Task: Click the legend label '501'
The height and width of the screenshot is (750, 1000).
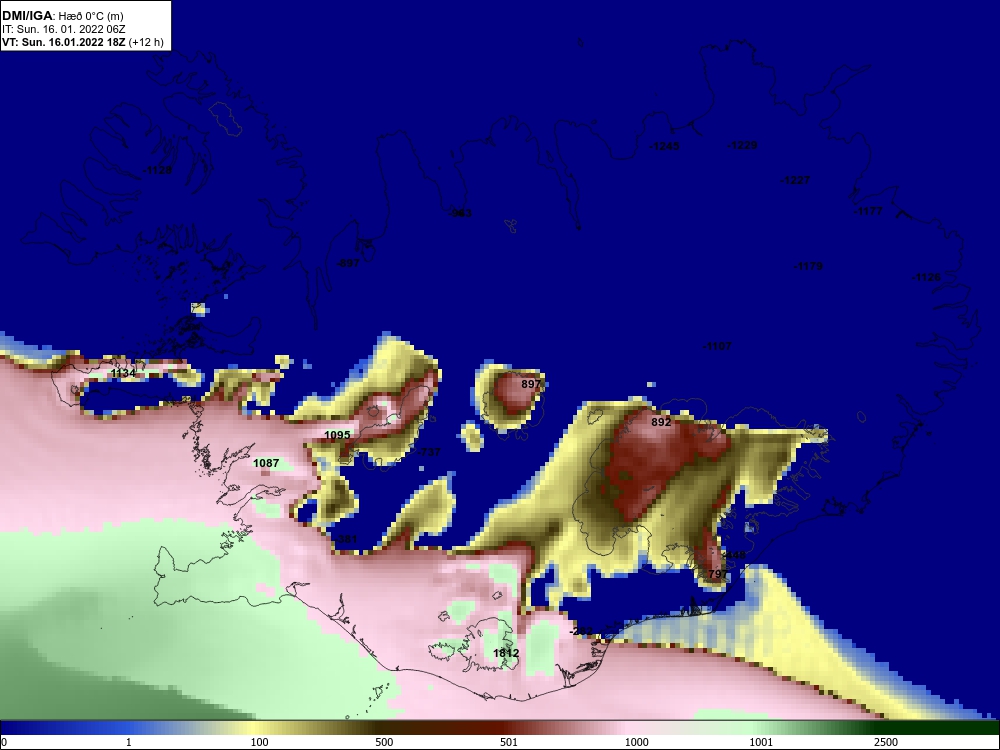Action: (509, 742)
